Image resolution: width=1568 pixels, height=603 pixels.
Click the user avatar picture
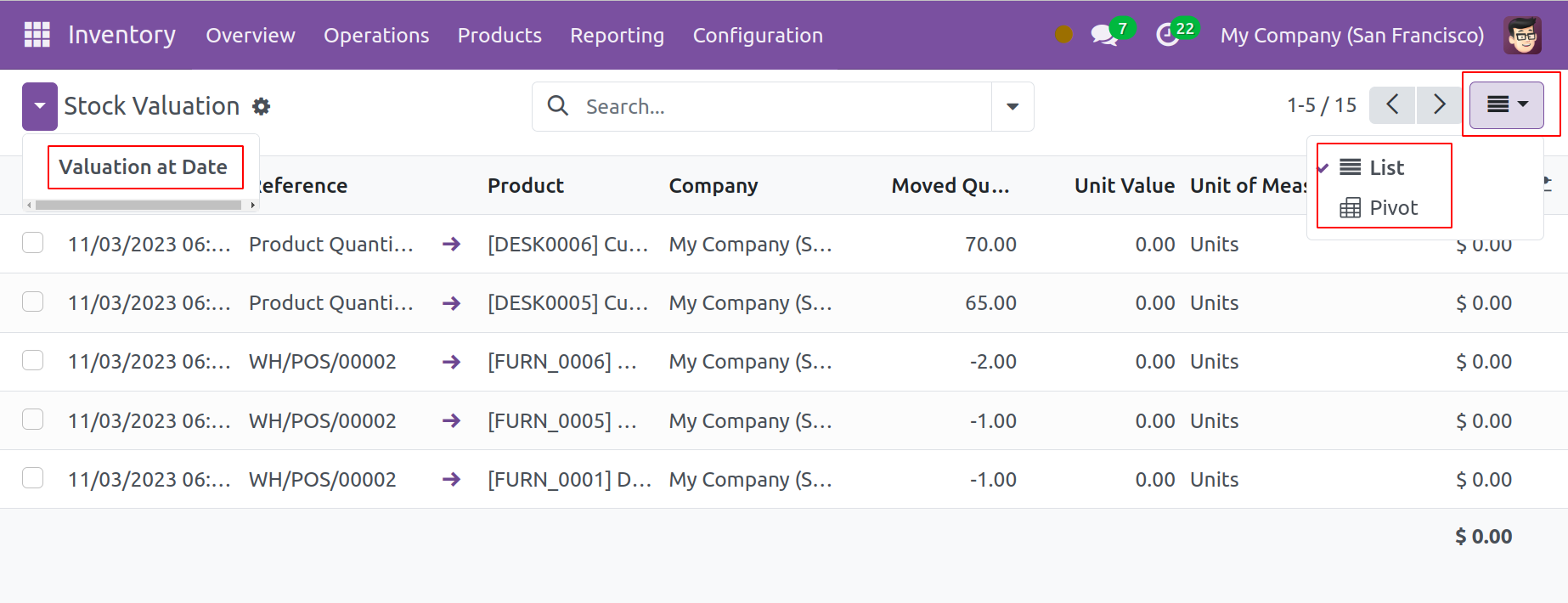tap(1522, 36)
